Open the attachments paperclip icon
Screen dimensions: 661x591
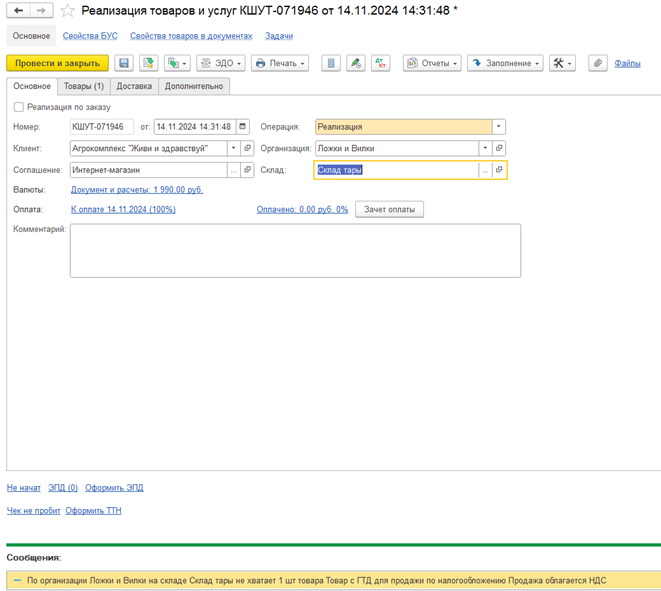click(x=597, y=63)
